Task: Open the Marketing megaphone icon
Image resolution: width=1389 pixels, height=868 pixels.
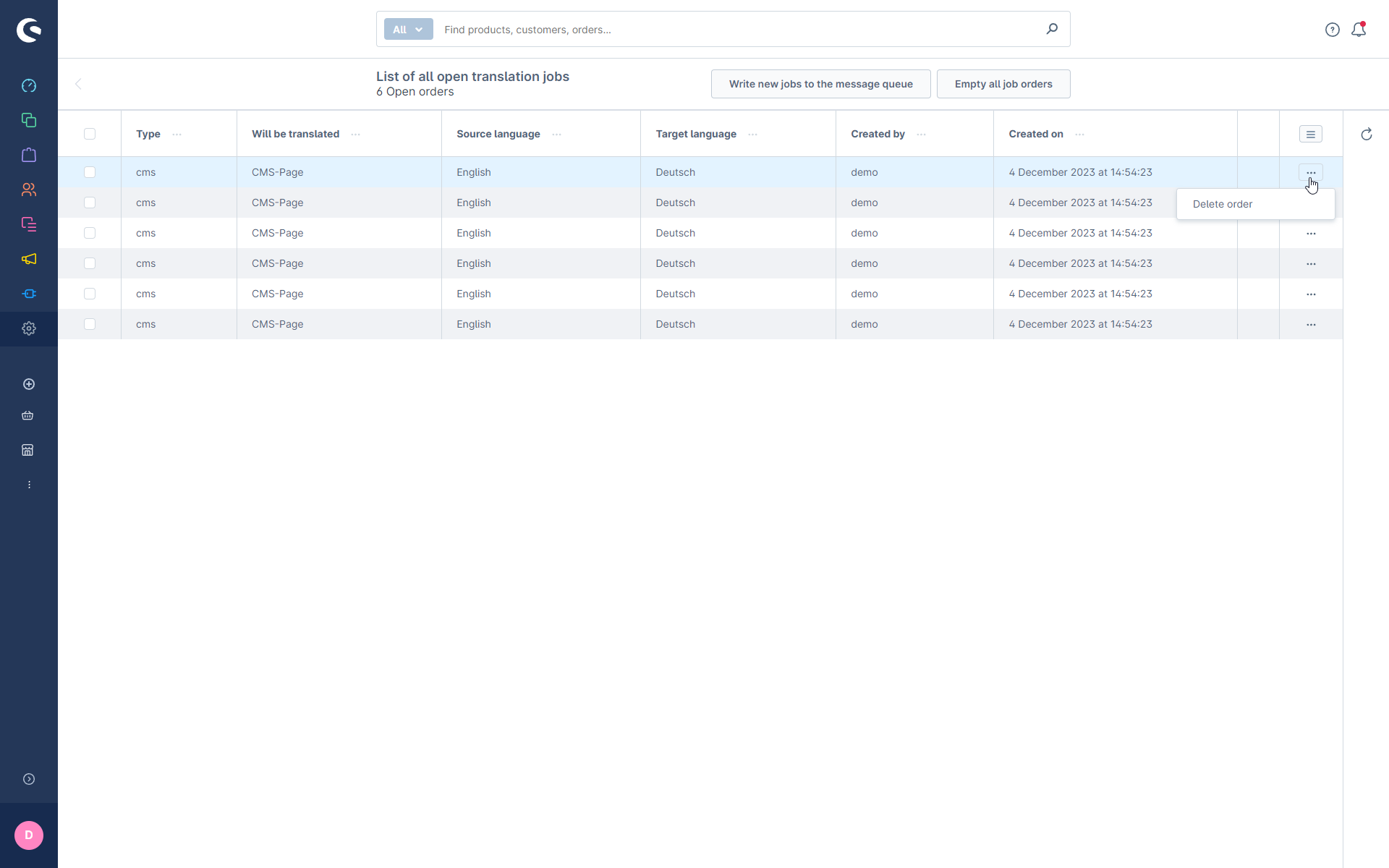Action: (29, 259)
